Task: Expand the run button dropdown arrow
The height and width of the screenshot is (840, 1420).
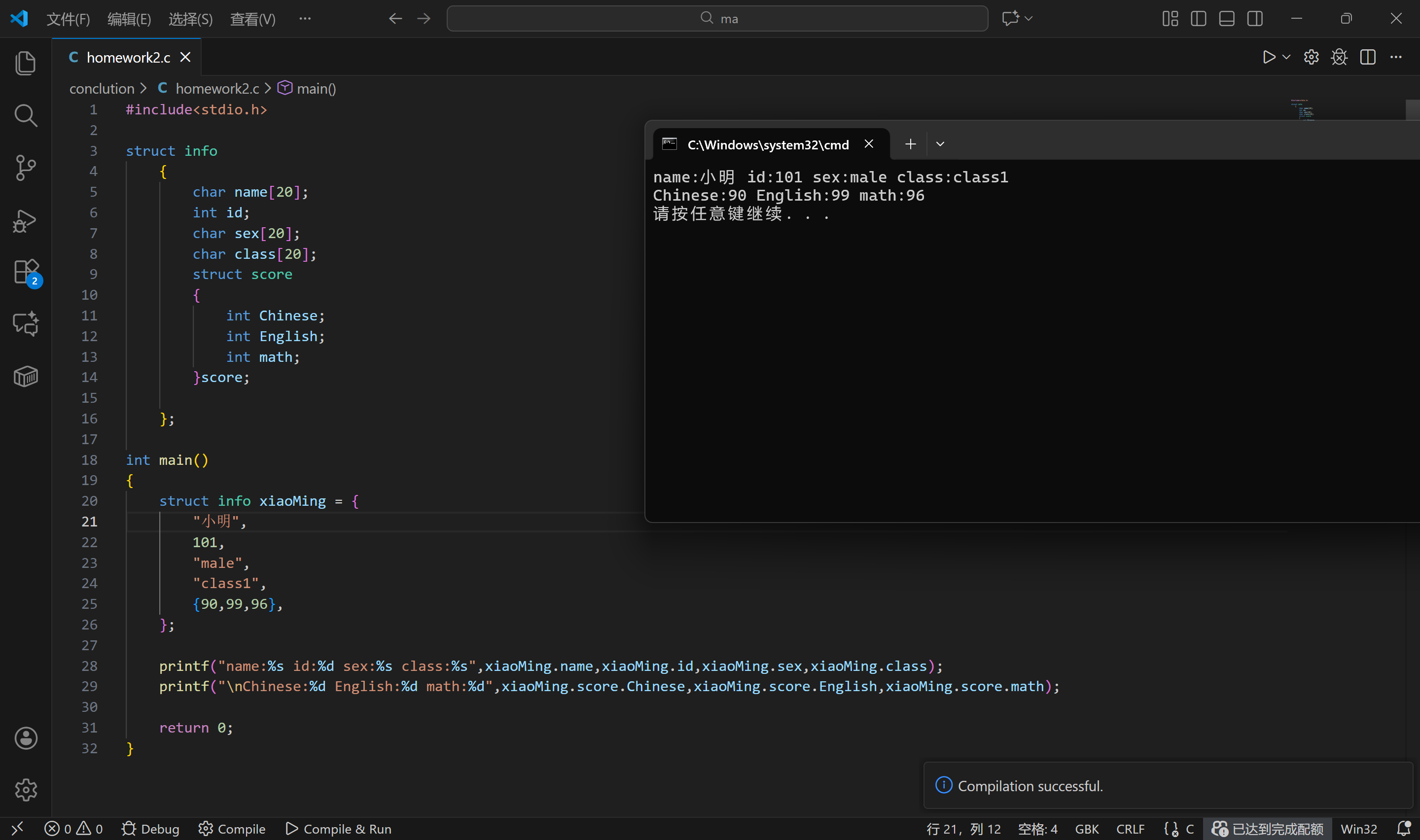Action: 1286,57
